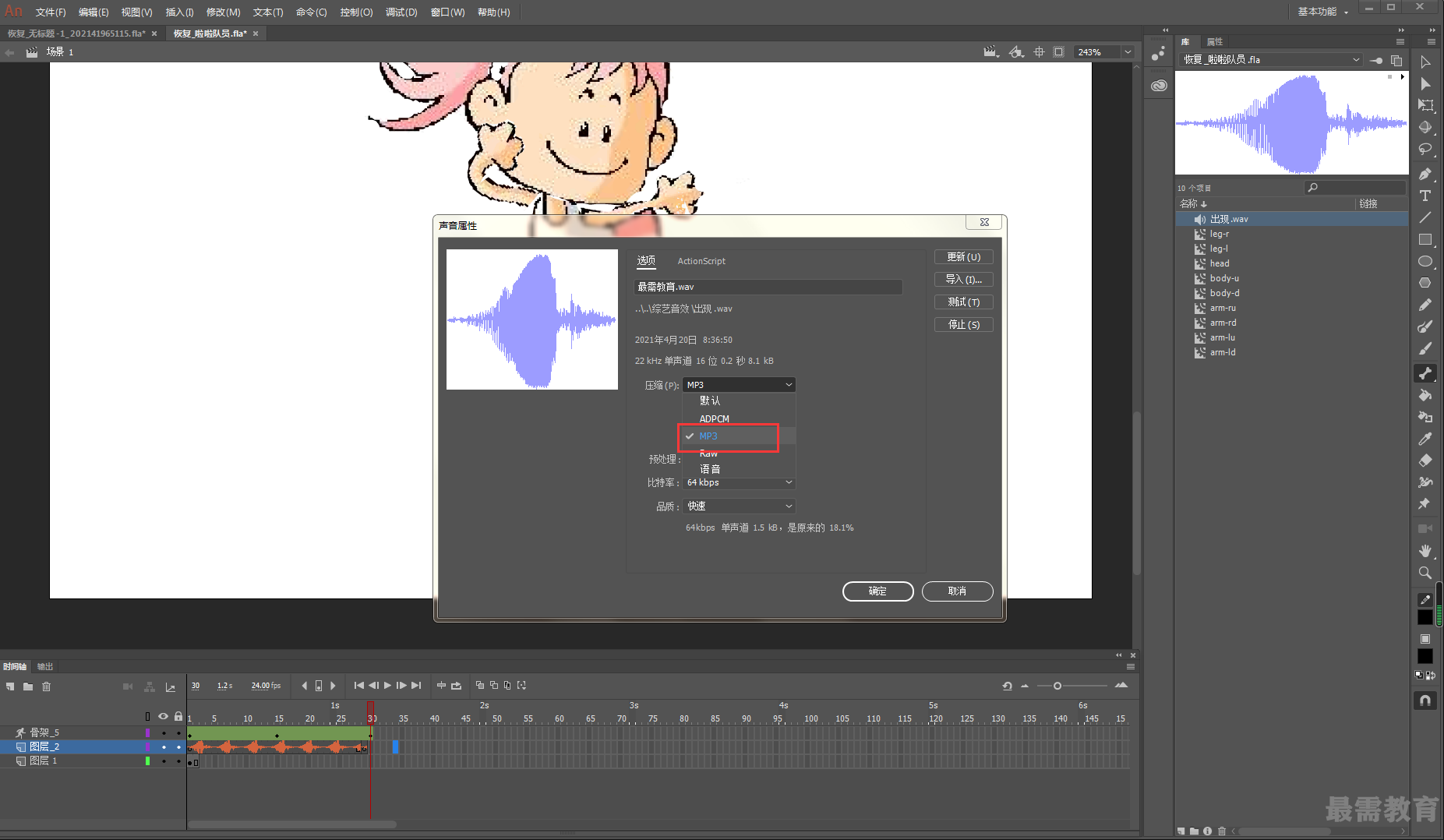
Task: Play the sound in library preview
Action: coord(1402,77)
